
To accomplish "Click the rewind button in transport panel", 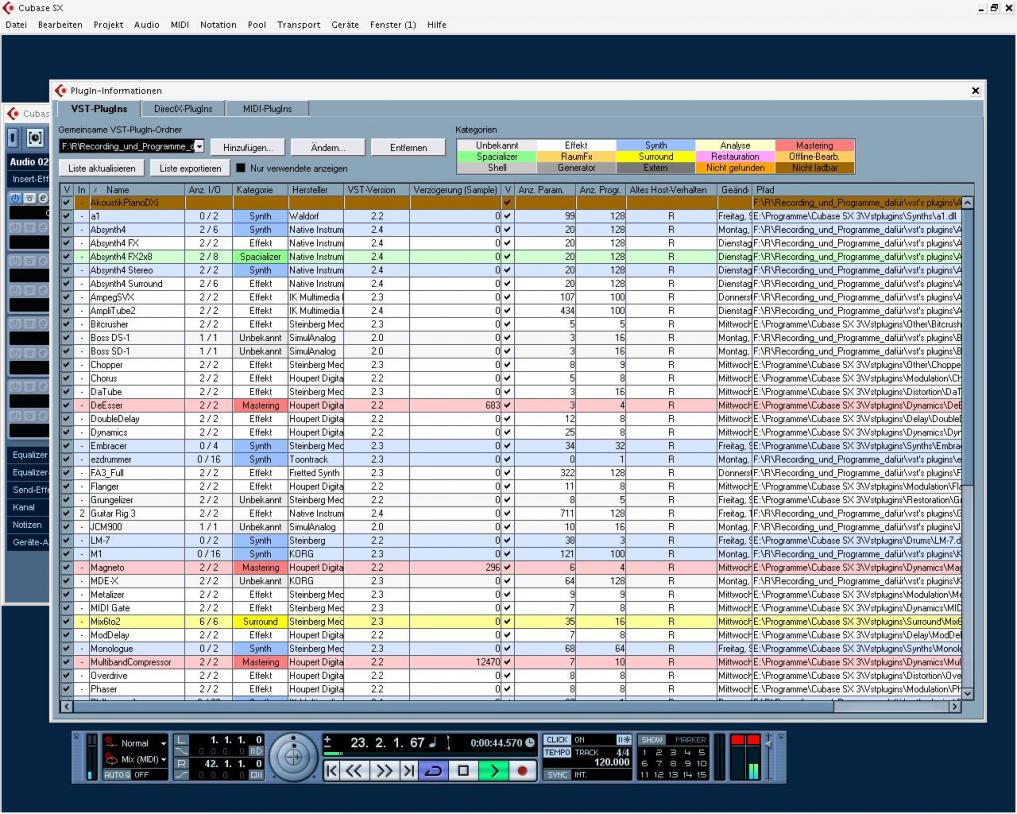I will point(354,771).
